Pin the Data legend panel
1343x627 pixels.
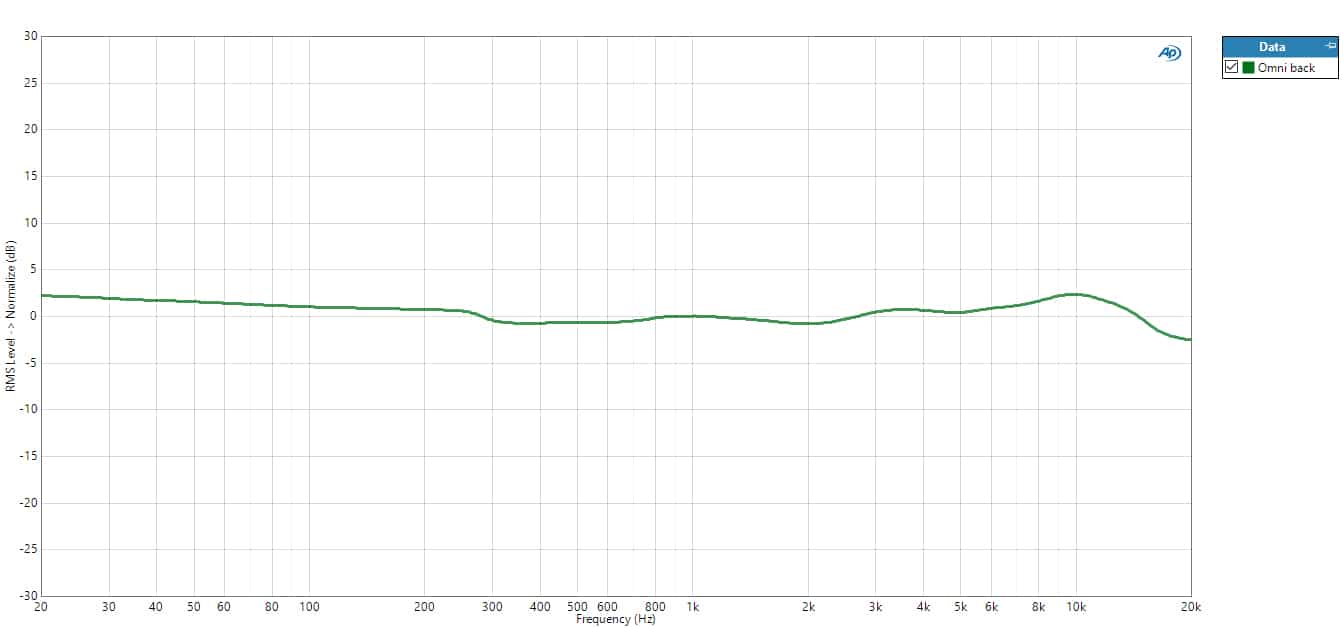pos(1329,46)
